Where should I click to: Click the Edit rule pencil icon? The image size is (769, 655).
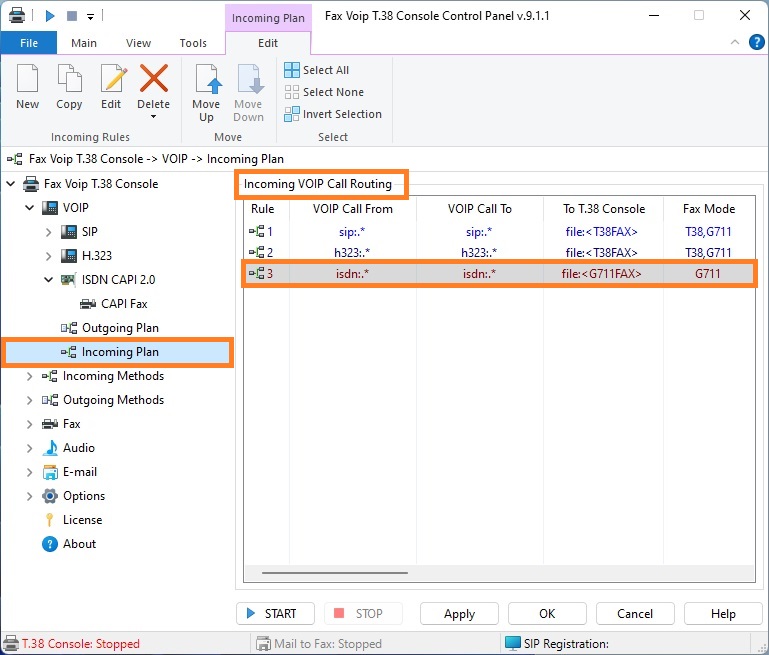[111, 80]
